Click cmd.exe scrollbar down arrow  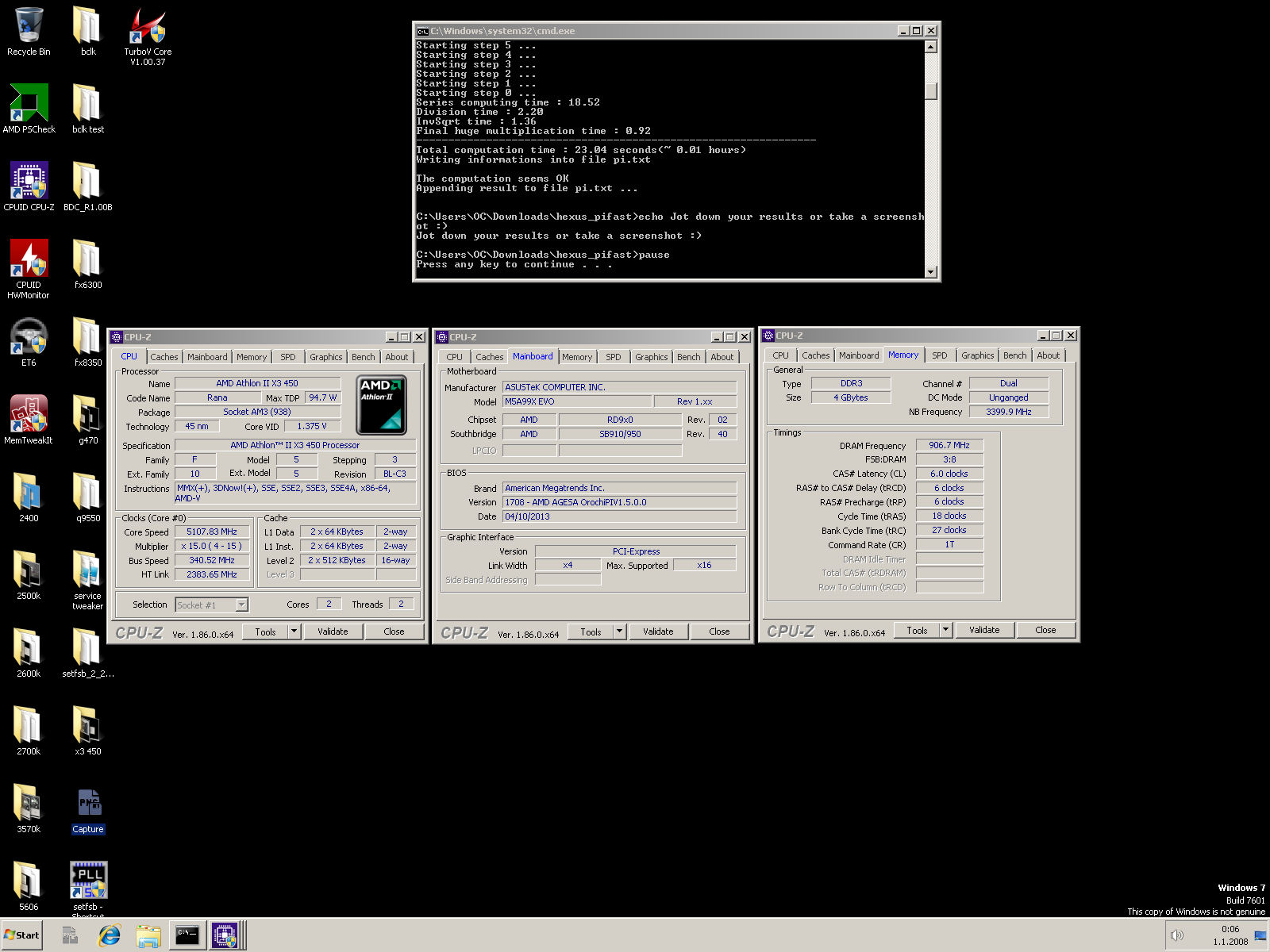931,271
